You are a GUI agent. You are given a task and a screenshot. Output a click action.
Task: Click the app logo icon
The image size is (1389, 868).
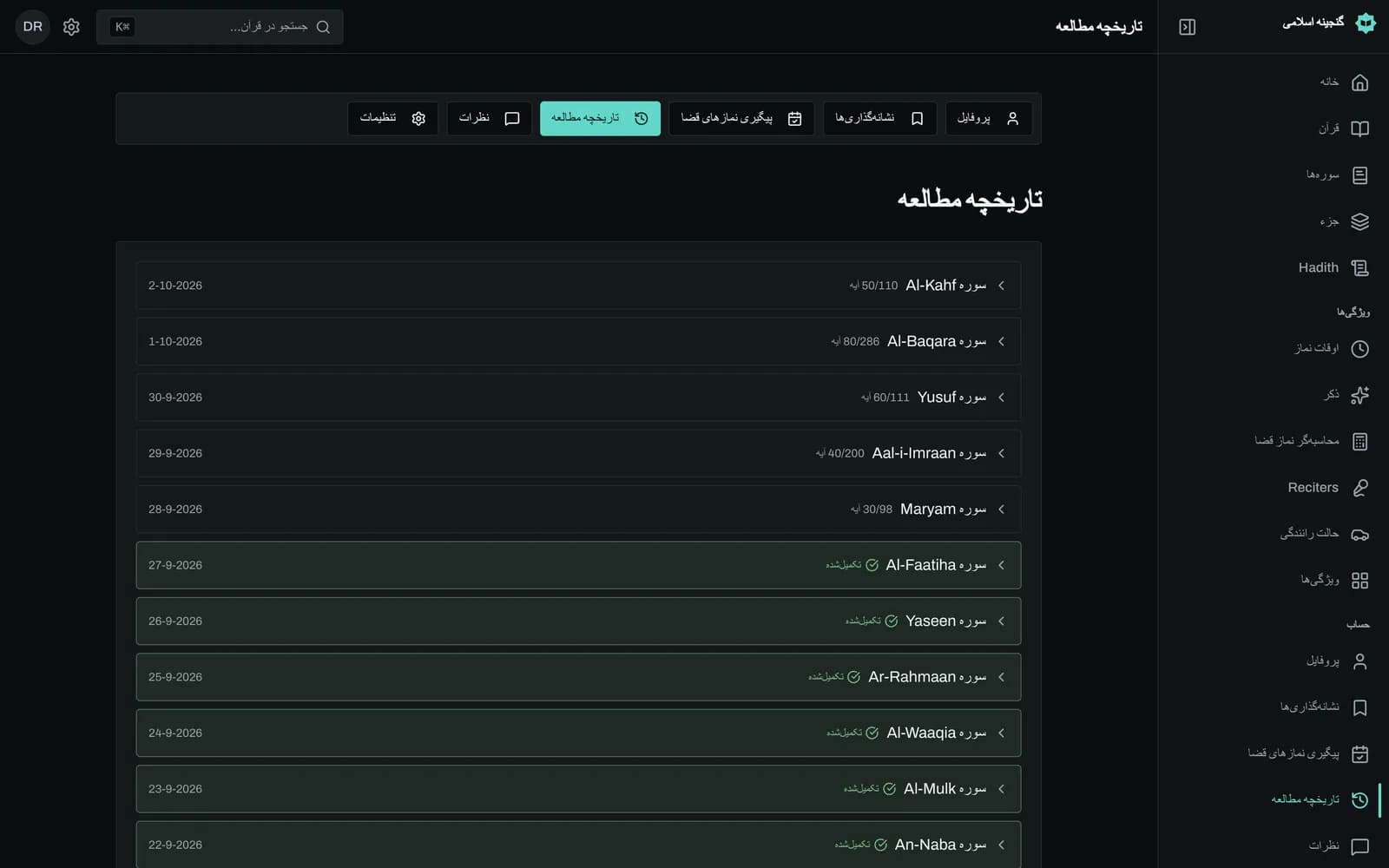click(x=1366, y=23)
